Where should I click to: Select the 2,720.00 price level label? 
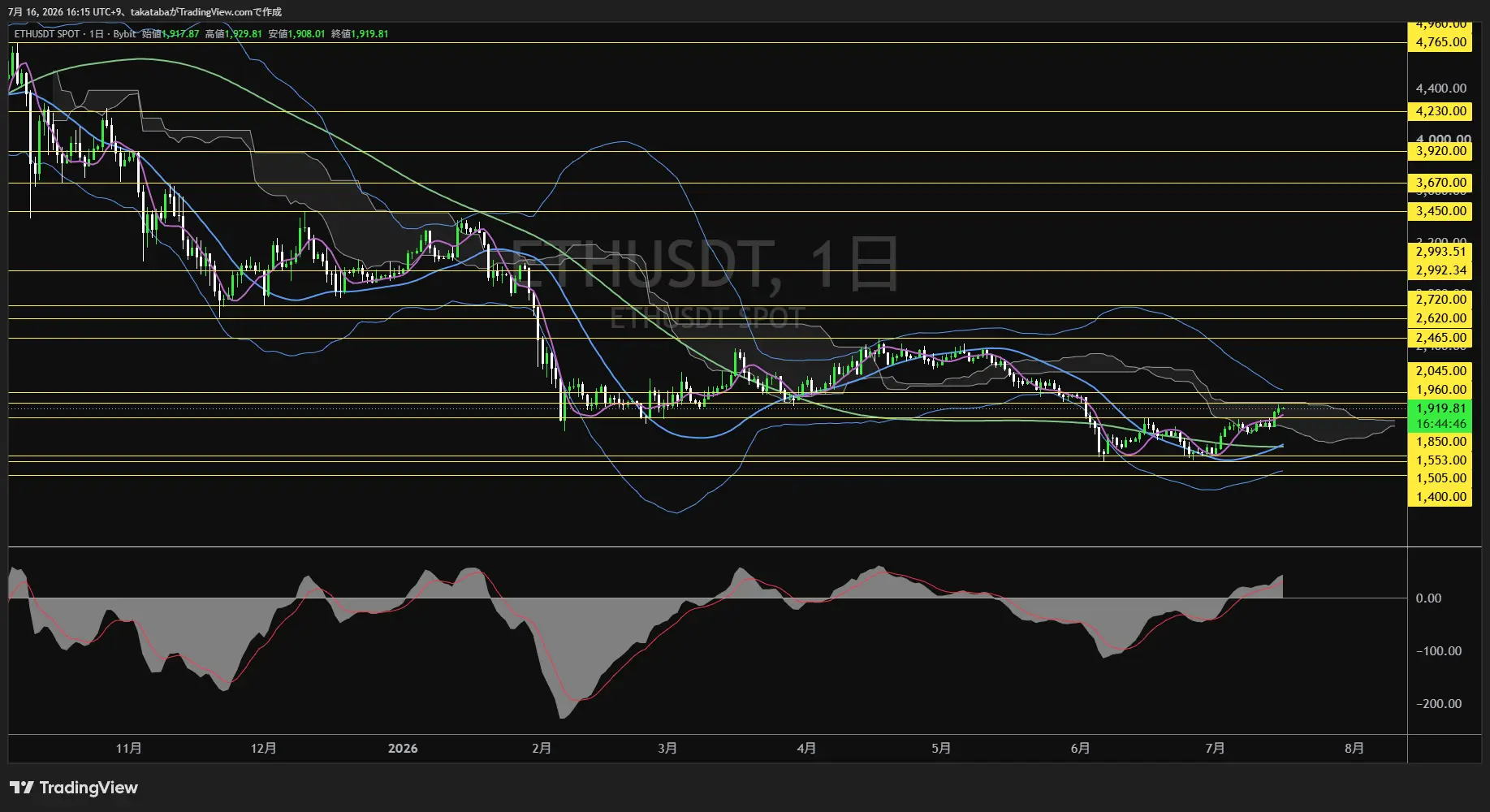[x=1440, y=300]
